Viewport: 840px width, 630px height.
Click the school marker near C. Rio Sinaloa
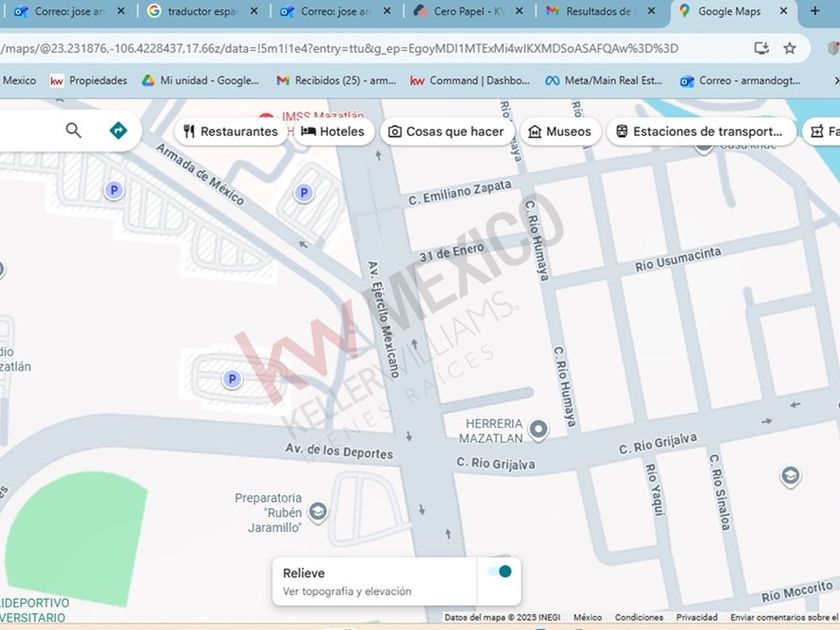tap(790, 475)
